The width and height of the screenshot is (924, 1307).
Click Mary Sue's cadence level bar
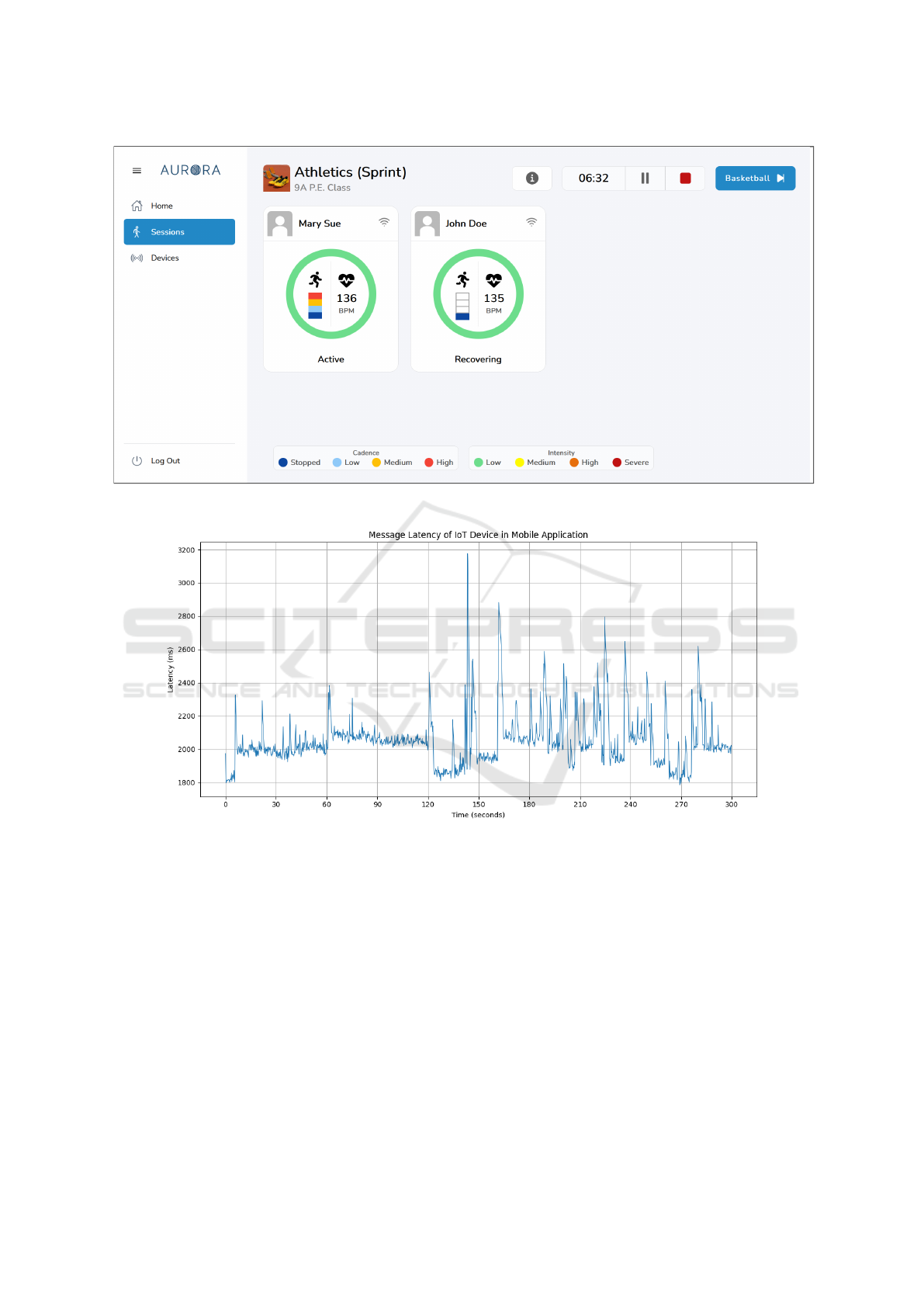coord(315,306)
